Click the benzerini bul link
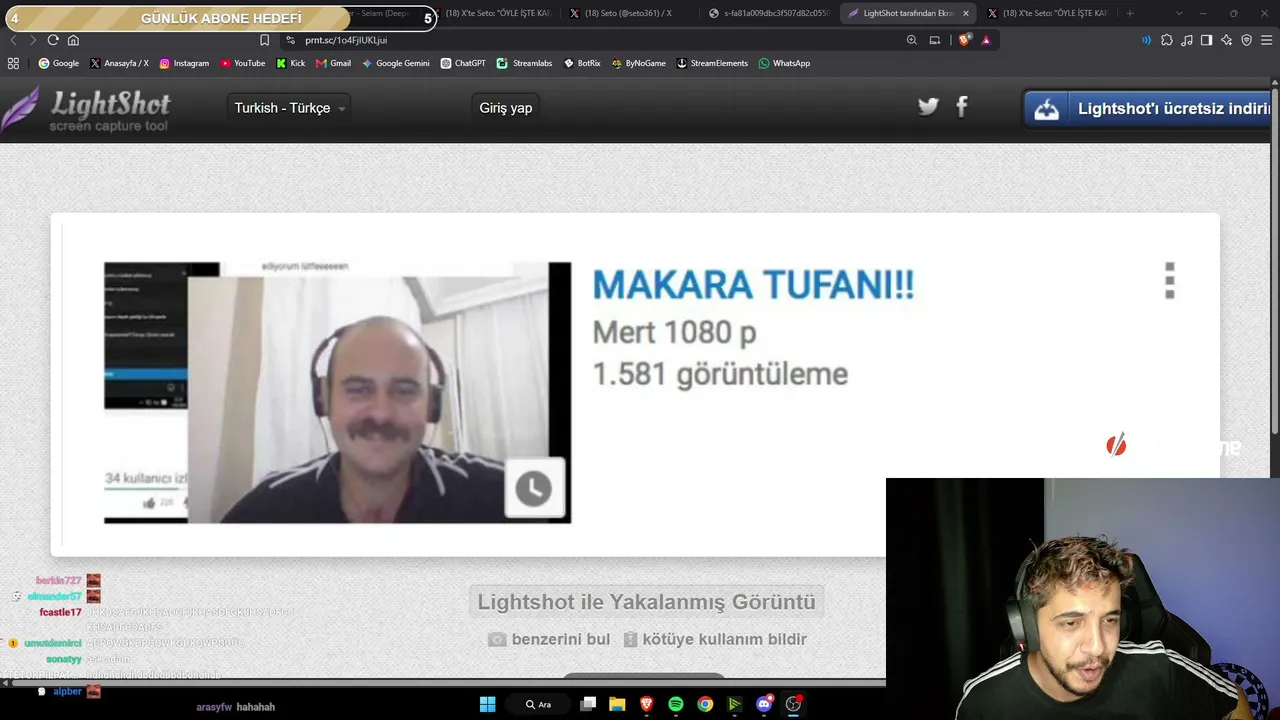The image size is (1280, 720). click(x=549, y=639)
